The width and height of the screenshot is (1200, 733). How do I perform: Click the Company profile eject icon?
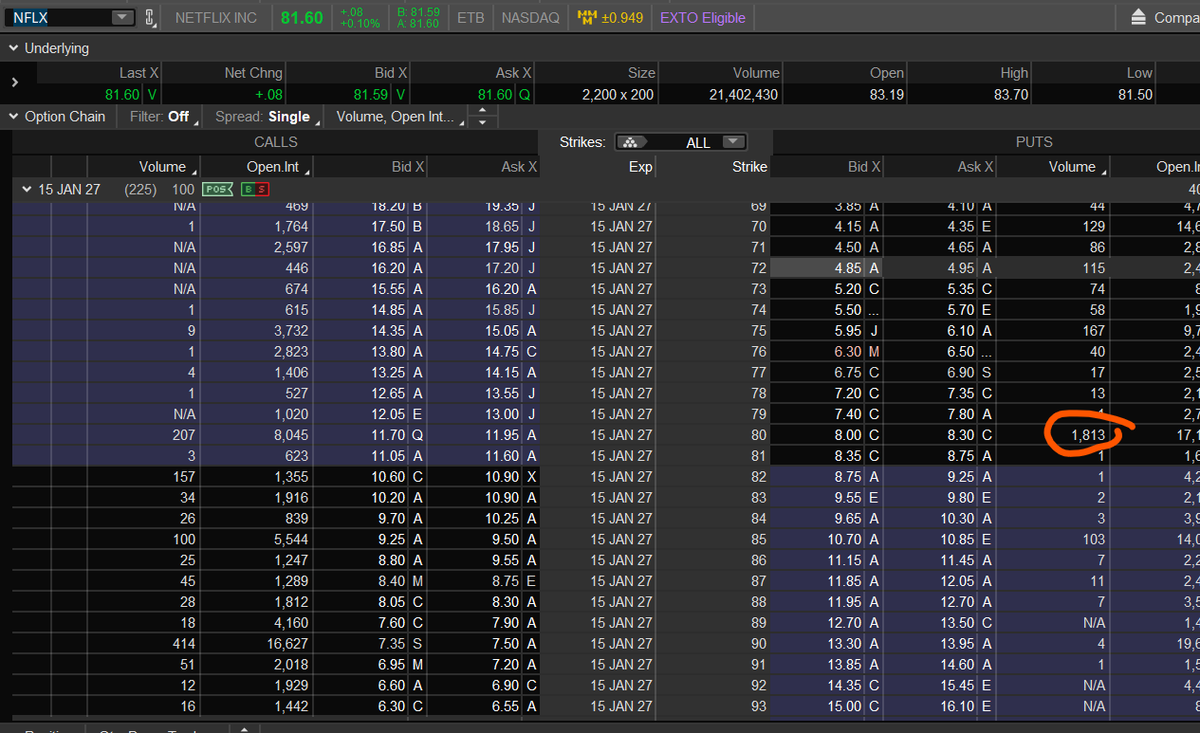1138,18
